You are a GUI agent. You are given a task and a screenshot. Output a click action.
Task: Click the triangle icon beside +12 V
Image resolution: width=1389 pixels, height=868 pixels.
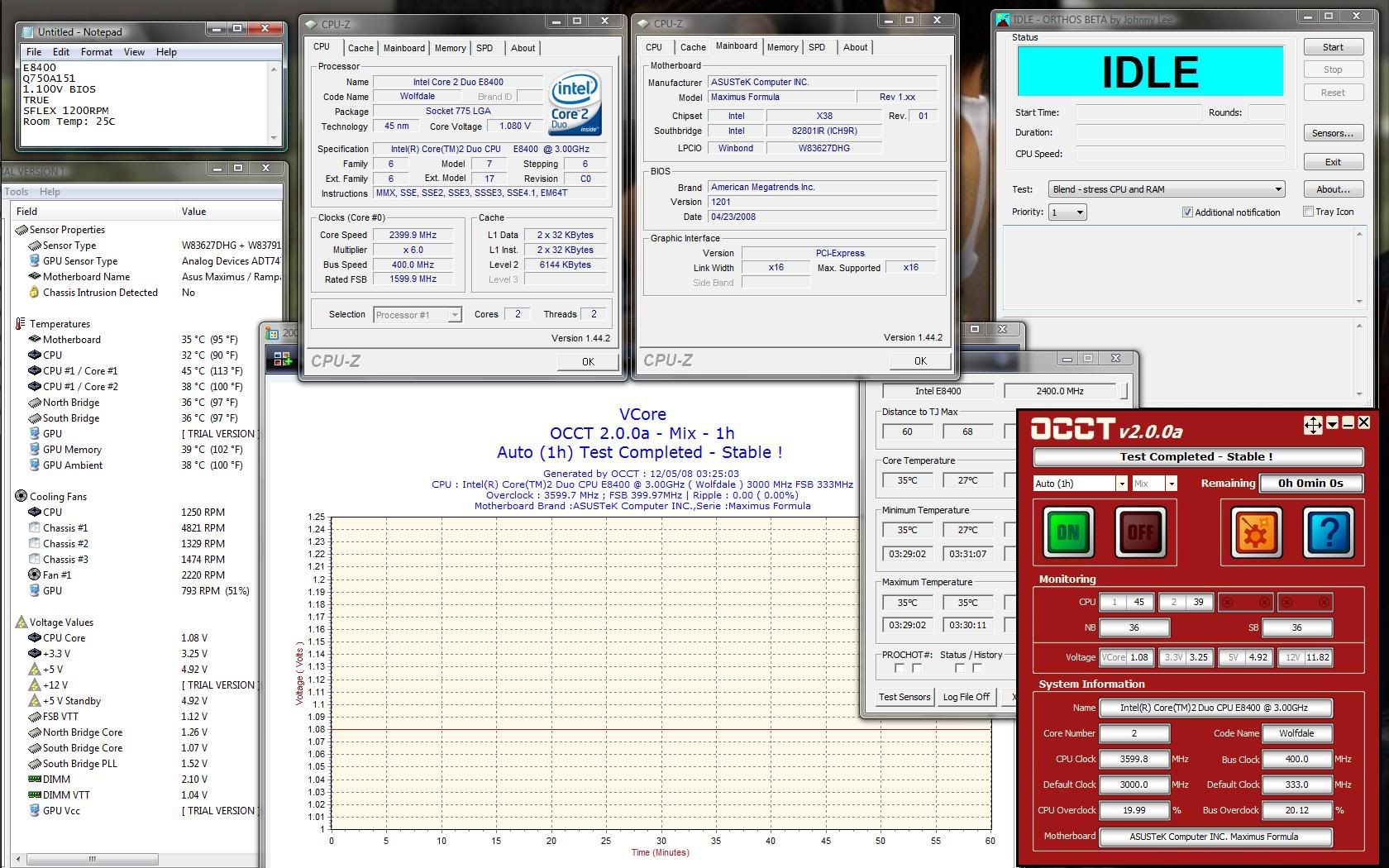(34, 685)
